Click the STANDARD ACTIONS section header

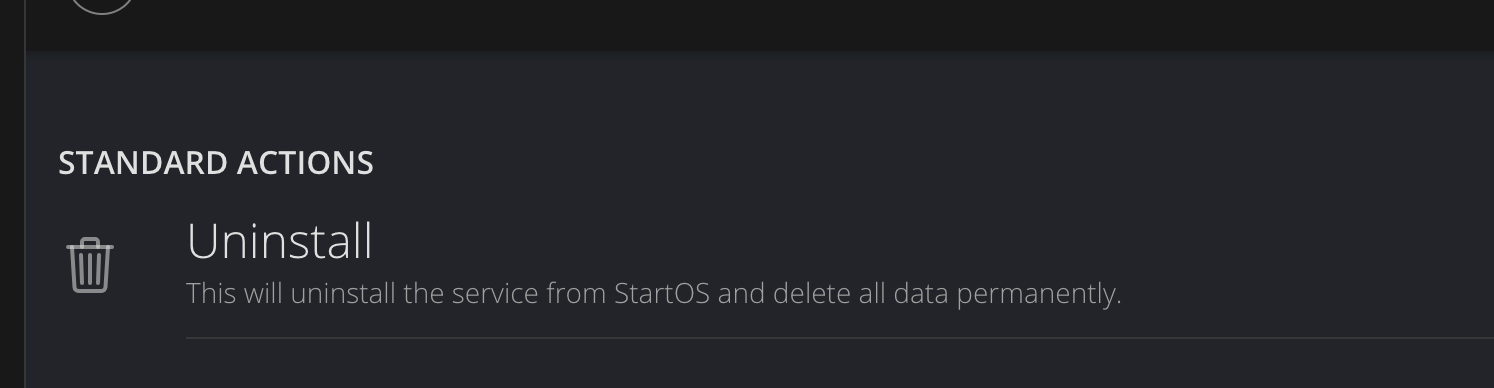pos(216,163)
